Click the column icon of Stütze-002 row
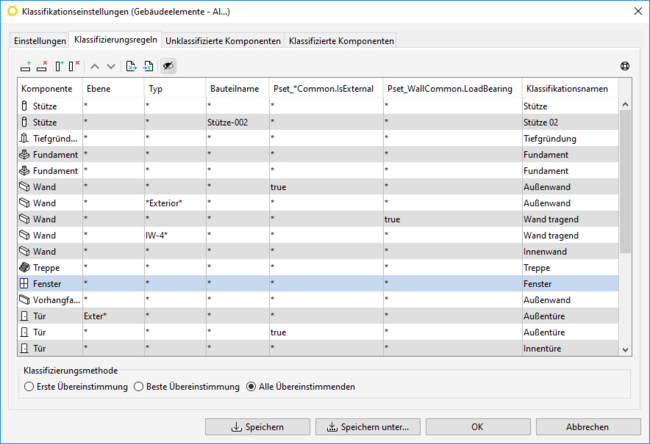Image resolution: width=650 pixels, height=444 pixels. 24,122
